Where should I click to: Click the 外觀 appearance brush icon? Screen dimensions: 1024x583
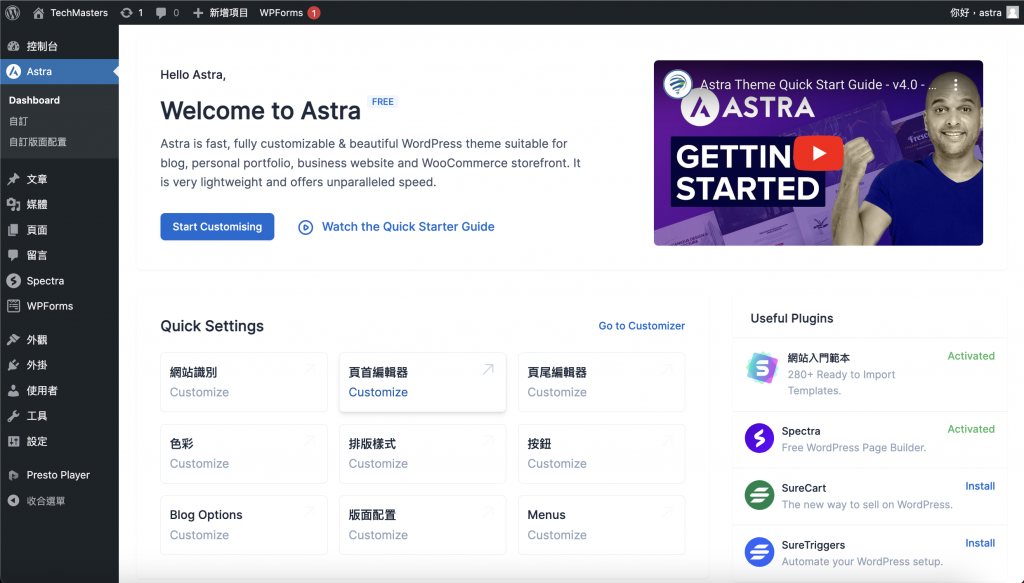[x=13, y=339]
